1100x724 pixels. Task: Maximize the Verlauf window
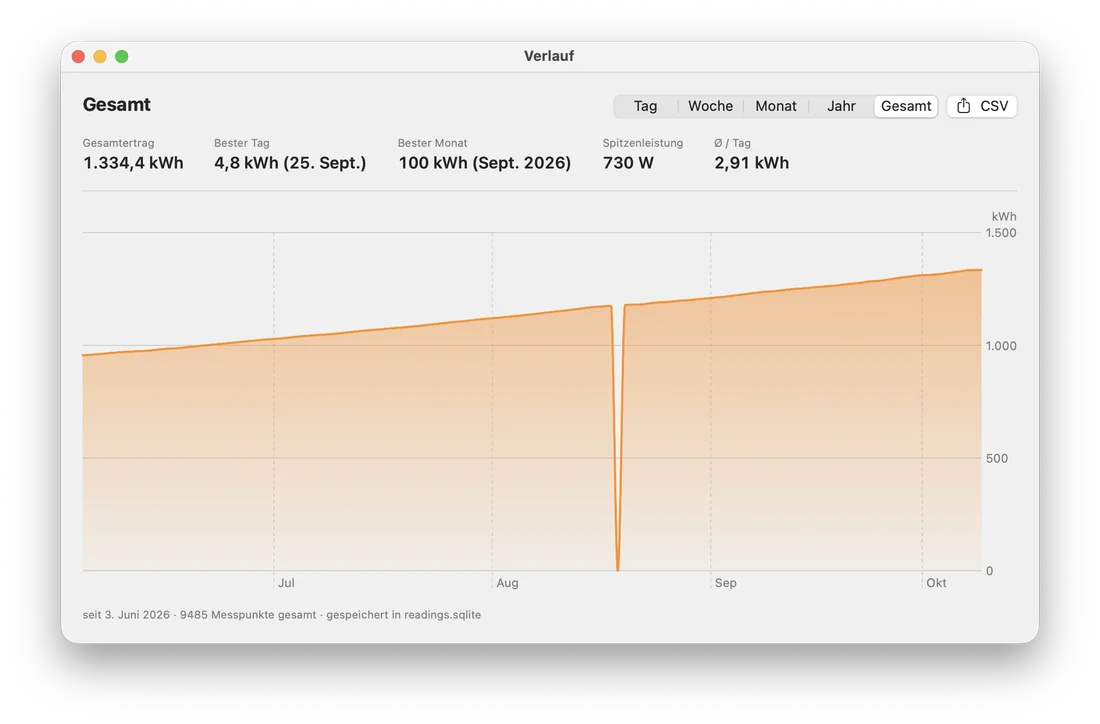click(122, 56)
